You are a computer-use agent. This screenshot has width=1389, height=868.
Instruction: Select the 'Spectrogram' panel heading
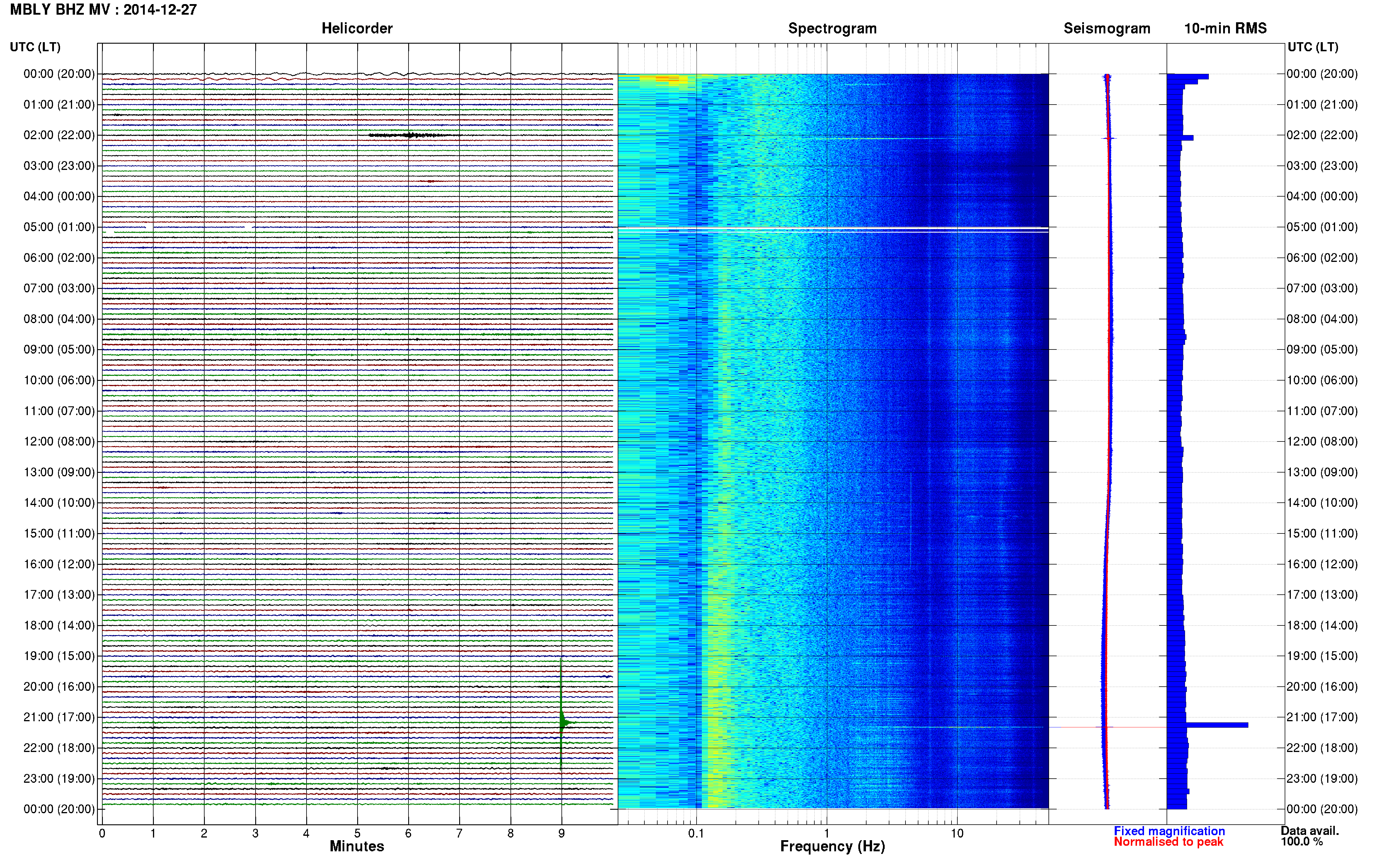tap(832, 29)
